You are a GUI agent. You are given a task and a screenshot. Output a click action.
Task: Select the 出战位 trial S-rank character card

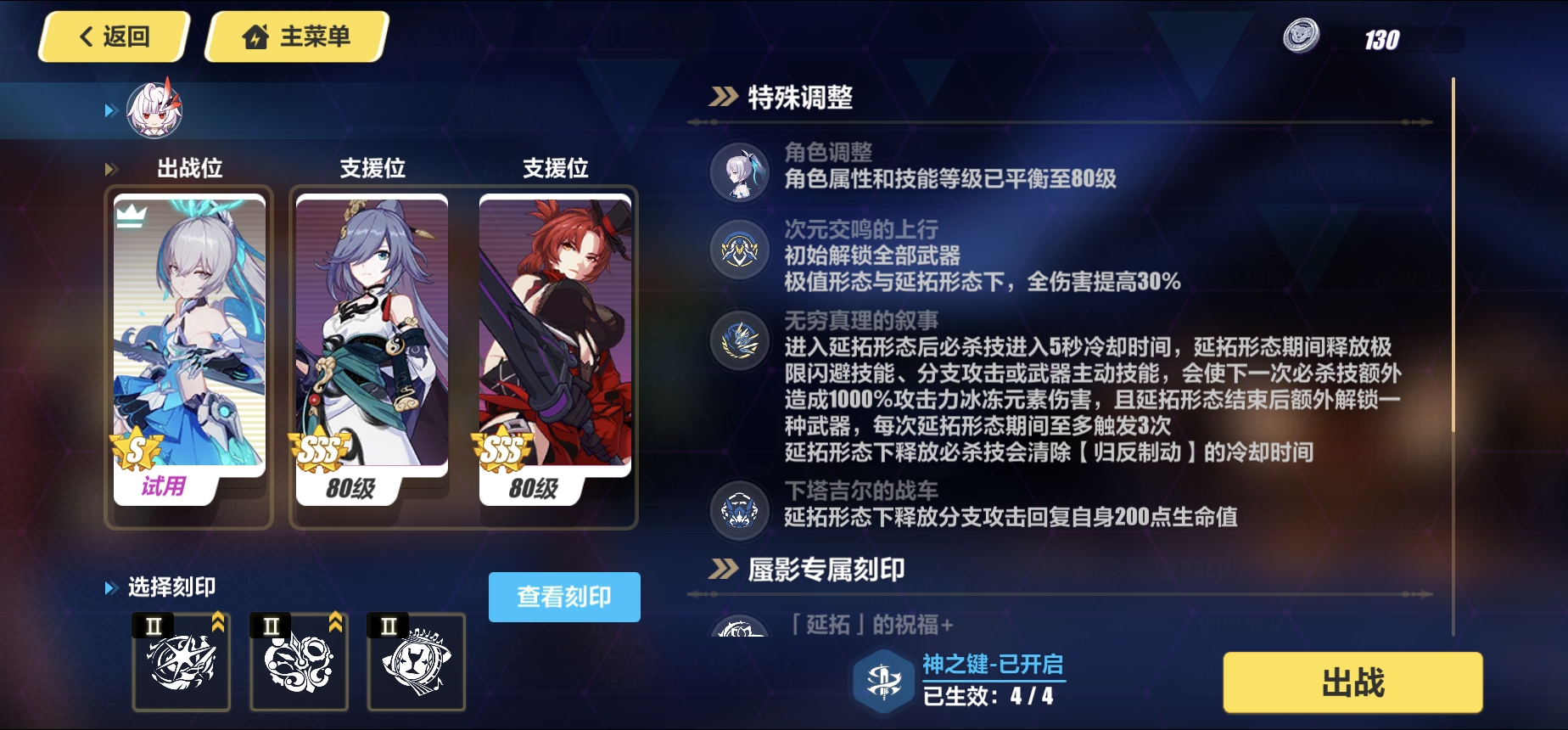click(189, 350)
